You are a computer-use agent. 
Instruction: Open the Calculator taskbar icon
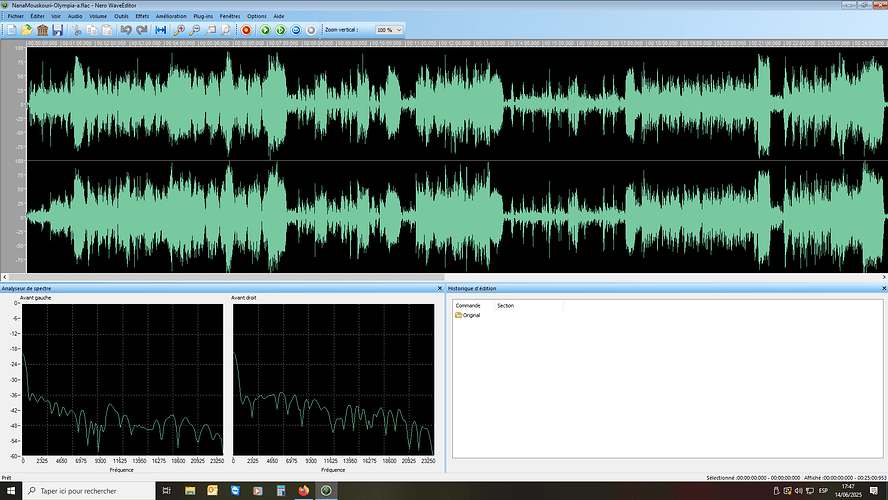click(280, 491)
